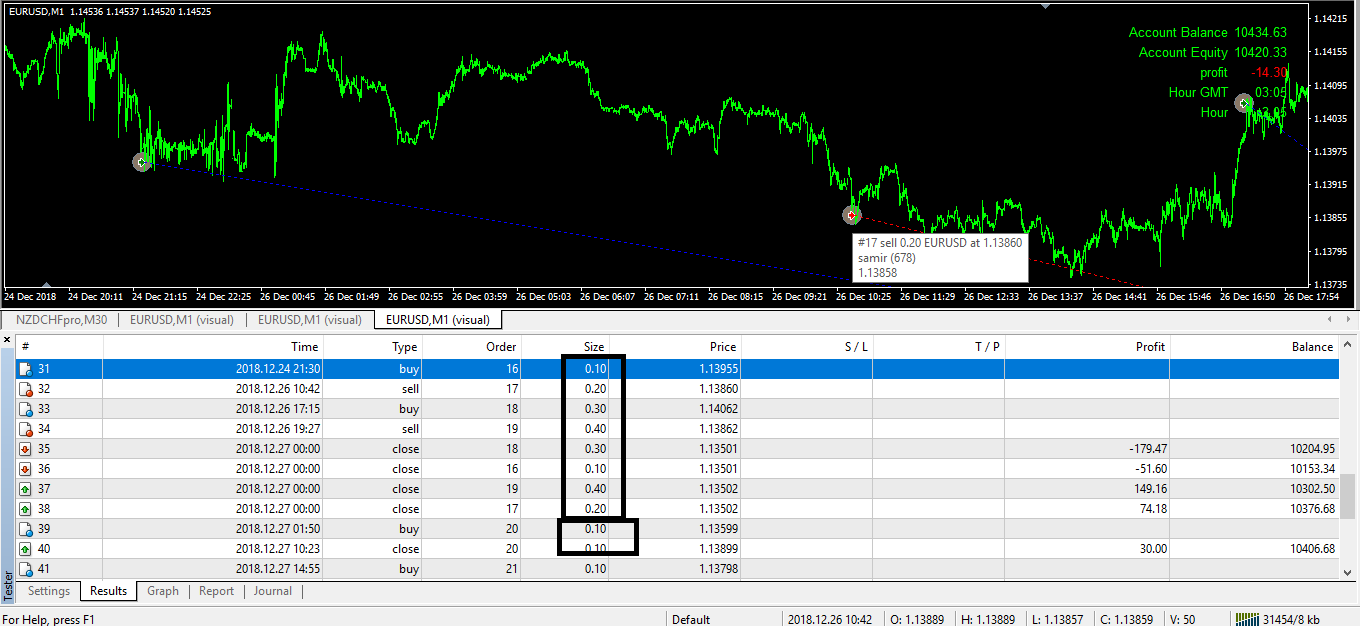Viewport: 1360px width, 626px height.
Task: Open the Journal tab
Action: coord(272,591)
